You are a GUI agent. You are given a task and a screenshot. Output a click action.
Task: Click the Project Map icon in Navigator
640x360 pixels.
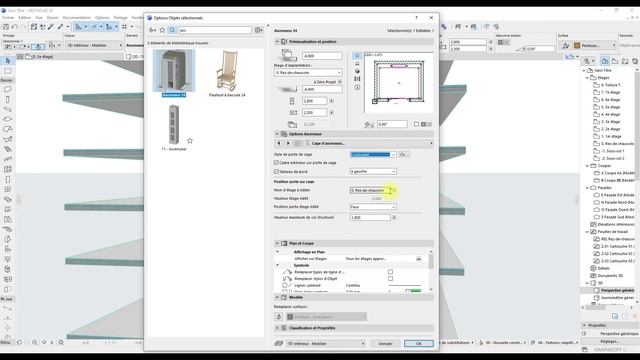[x=604, y=61]
